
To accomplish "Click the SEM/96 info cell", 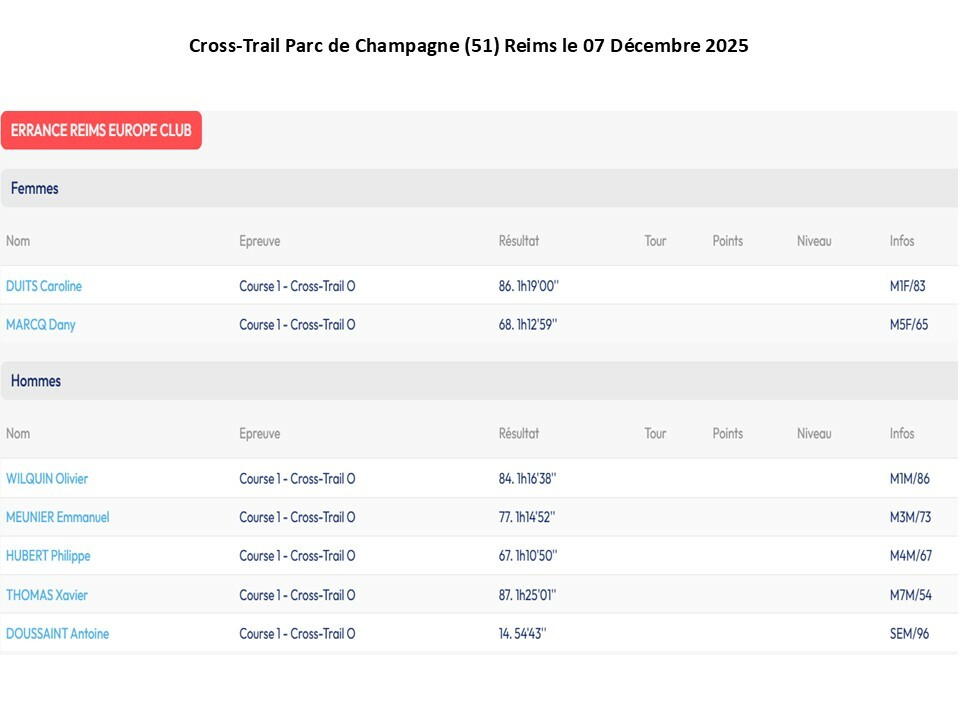I will [x=909, y=634].
